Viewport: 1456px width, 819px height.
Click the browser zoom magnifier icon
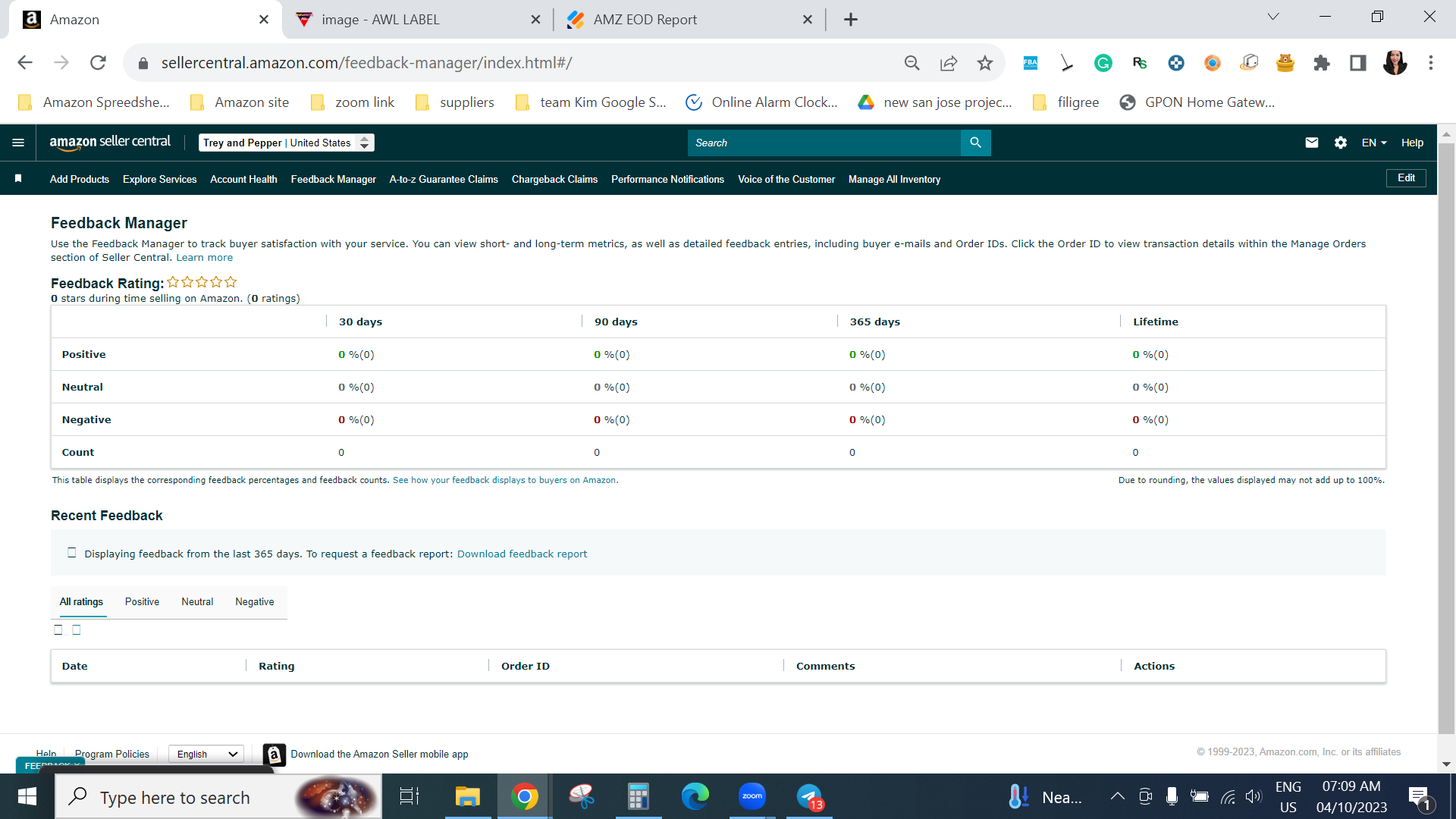click(912, 63)
